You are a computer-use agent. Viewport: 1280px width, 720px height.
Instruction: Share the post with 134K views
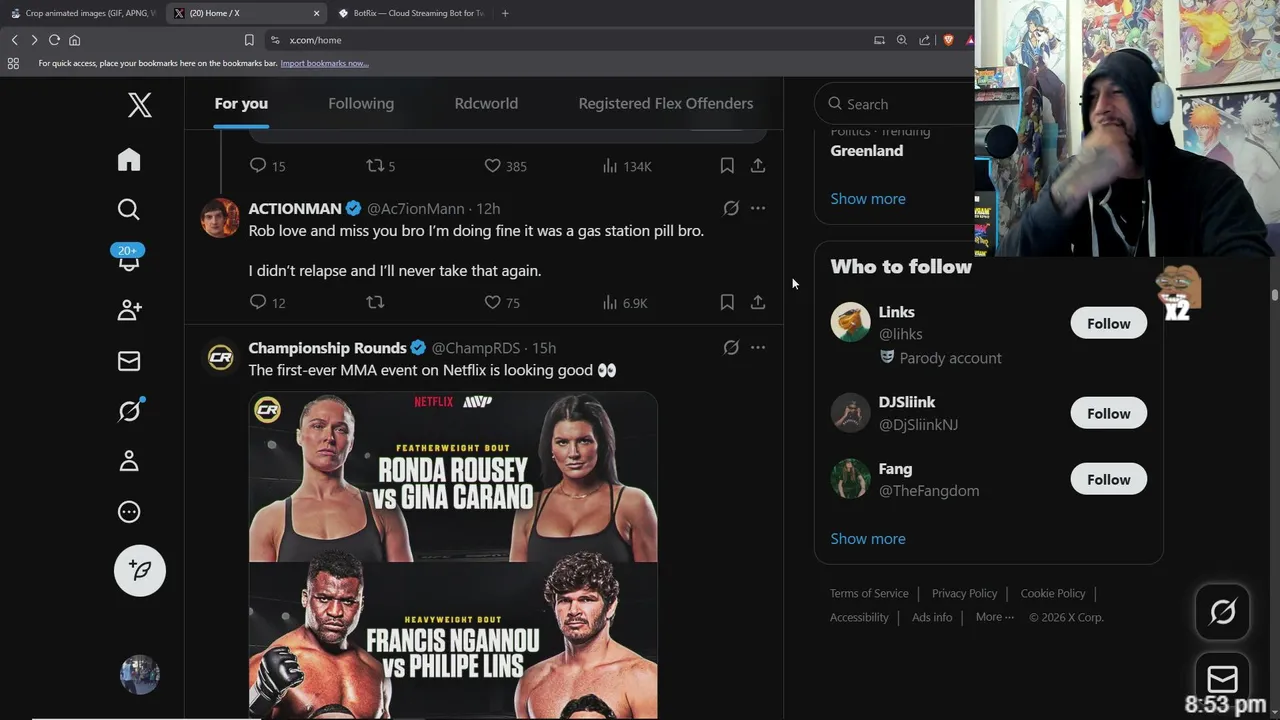click(x=758, y=166)
